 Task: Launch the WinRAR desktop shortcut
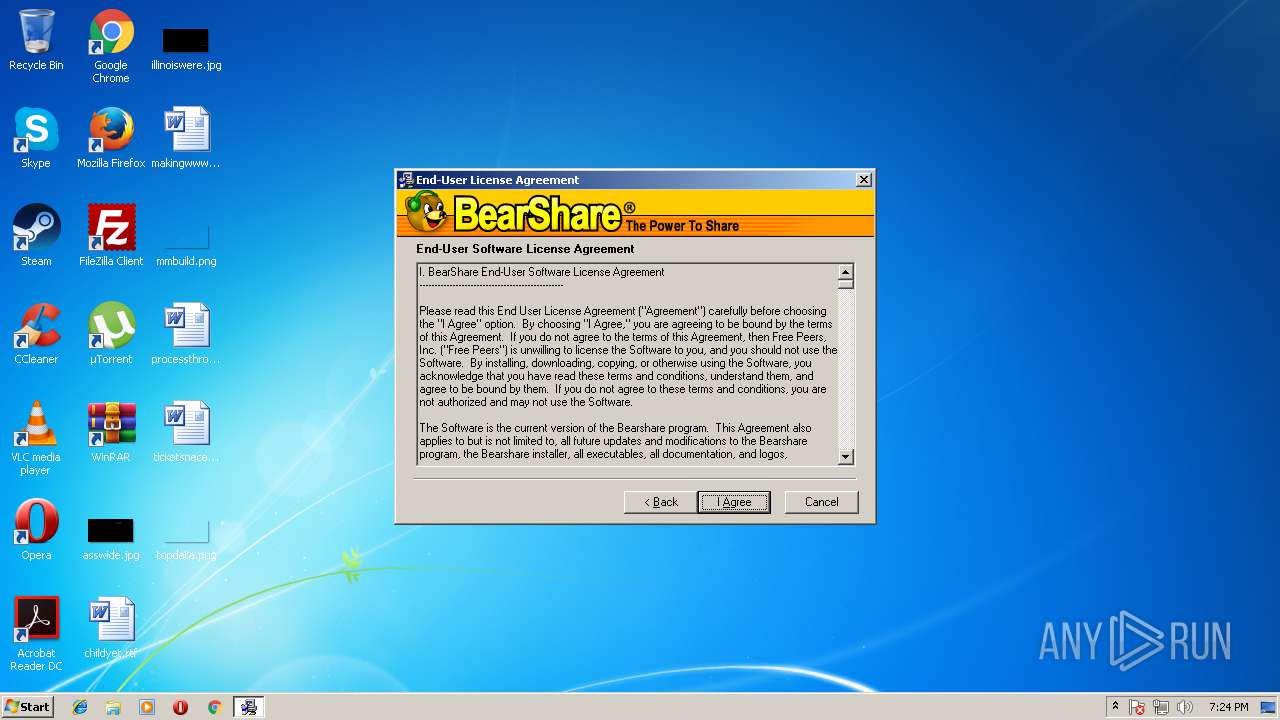(x=111, y=432)
